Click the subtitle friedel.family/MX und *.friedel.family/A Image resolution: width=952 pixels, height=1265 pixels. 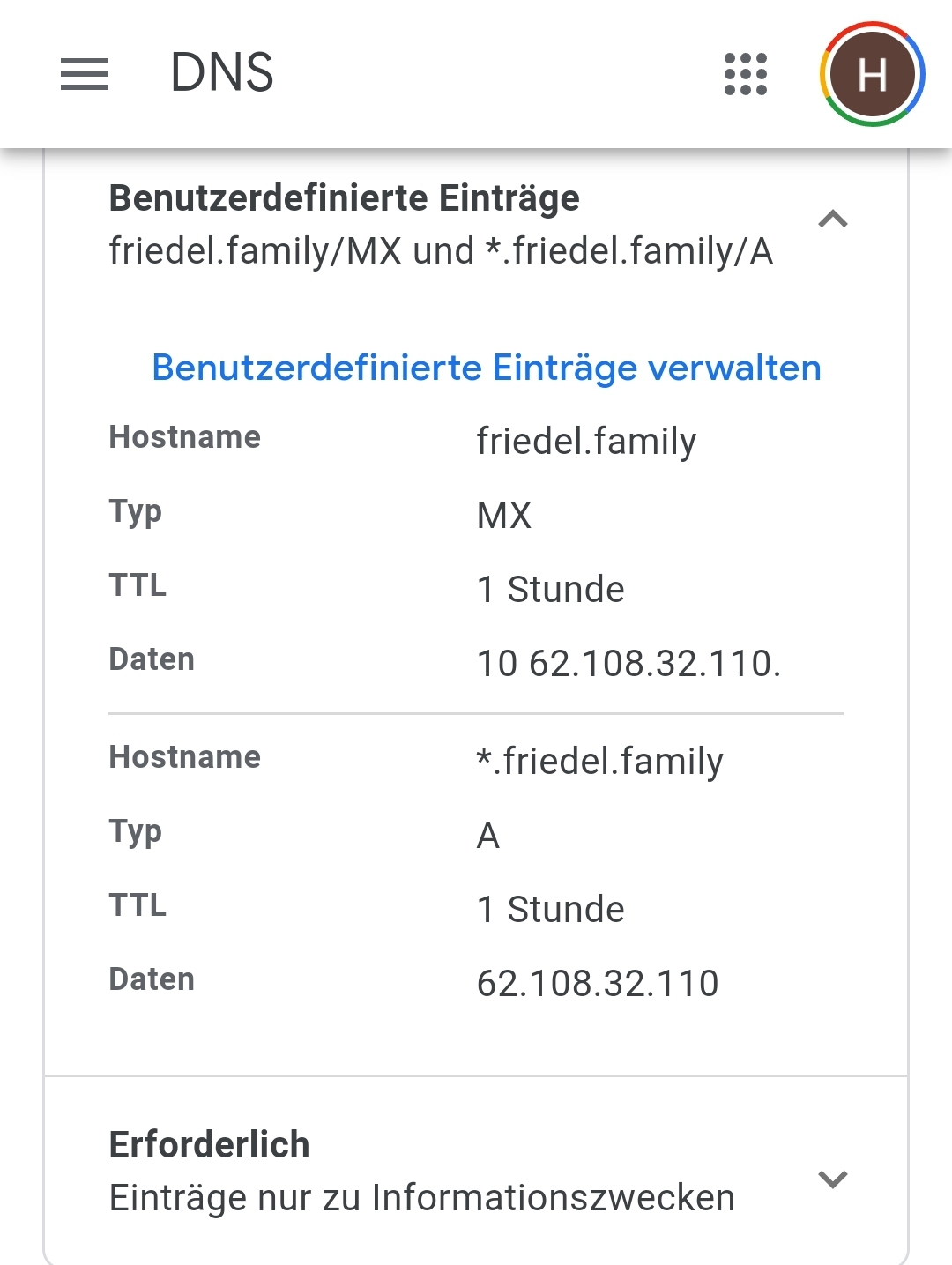click(x=441, y=251)
